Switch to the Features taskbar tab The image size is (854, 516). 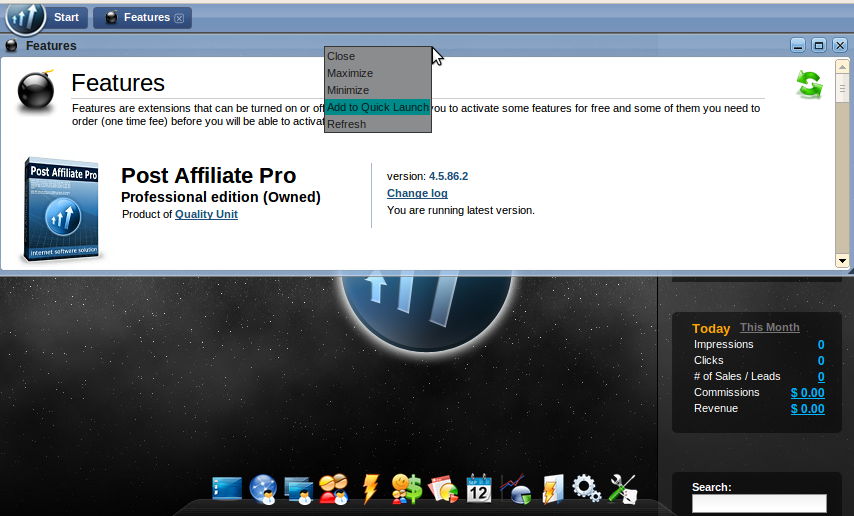pos(141,17)
